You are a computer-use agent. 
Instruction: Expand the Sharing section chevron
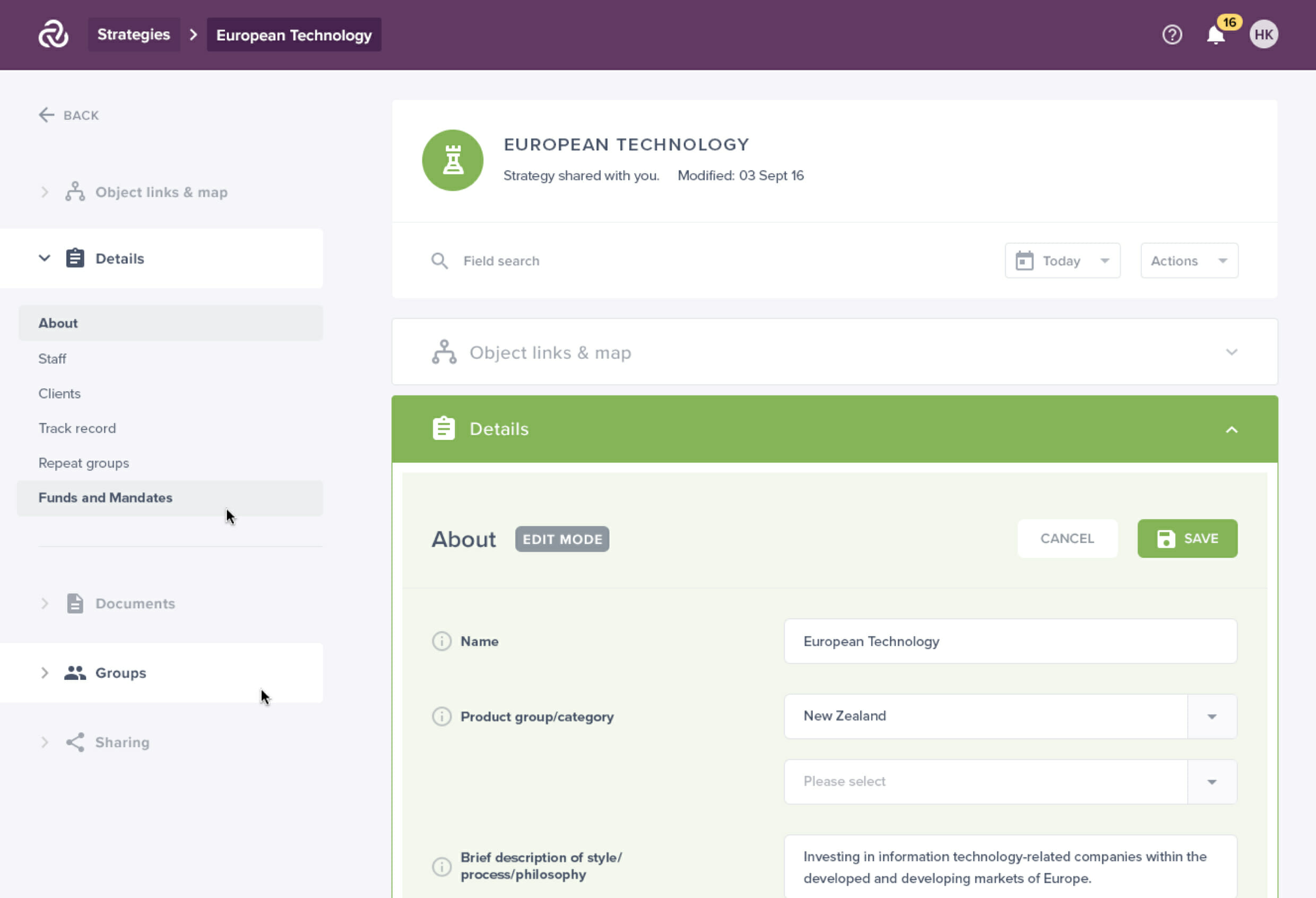[x=45, y=742]
